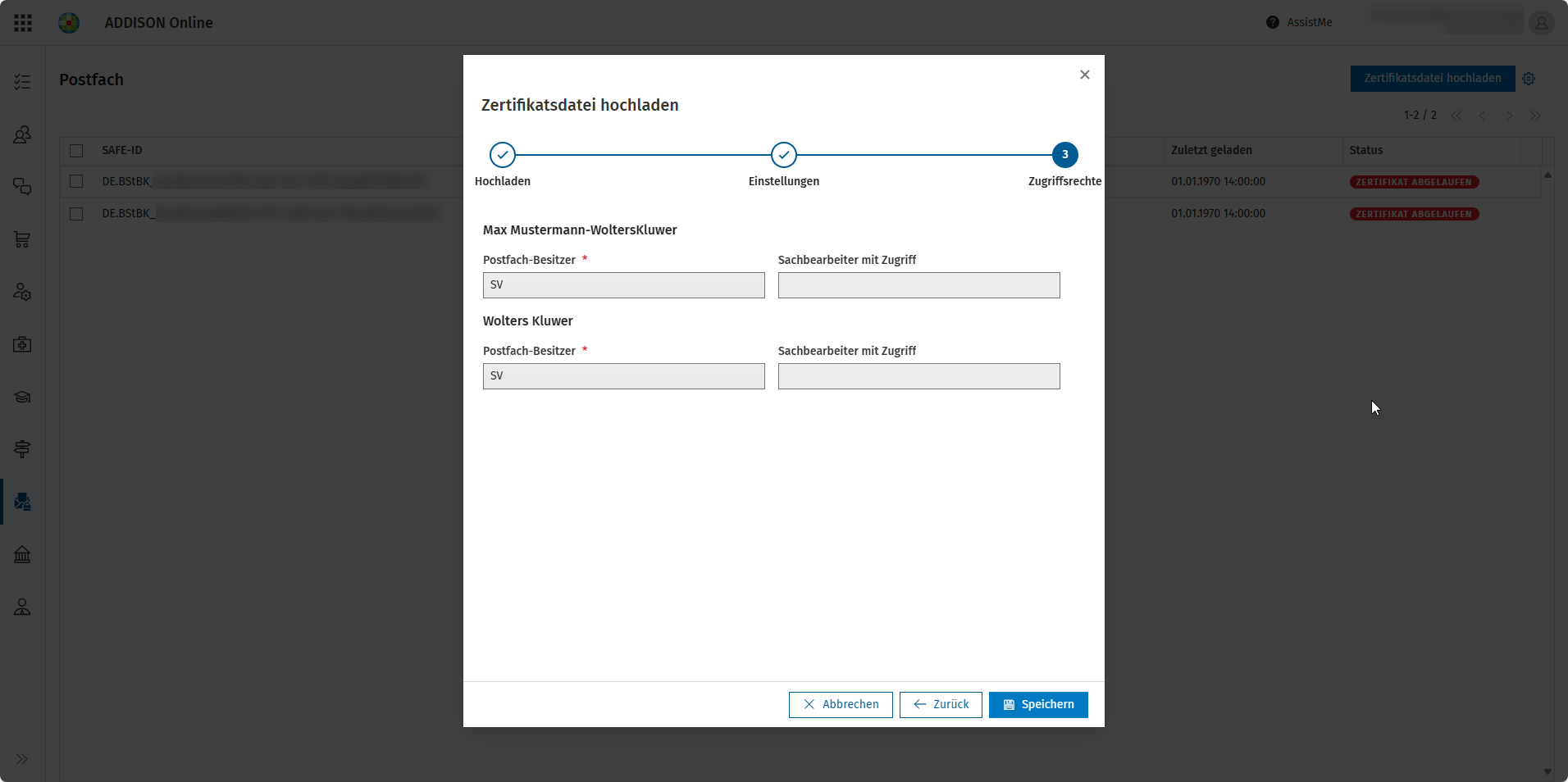
Task: Open Sachbearbeiter mit Zugriff under Max Mustermann-WoltersKluwer
Action: click(x=919, y=285)
